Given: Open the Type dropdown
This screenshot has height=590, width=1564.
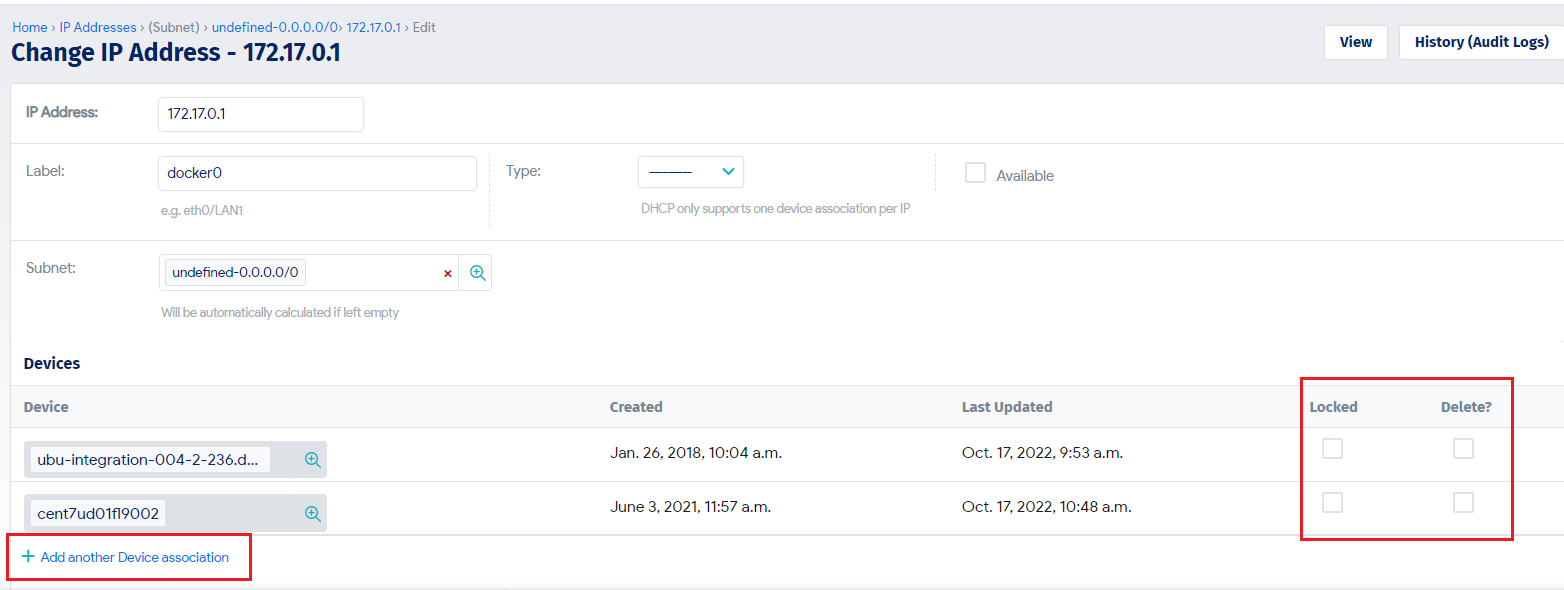Looking at the screenshot, I should 690,172.
